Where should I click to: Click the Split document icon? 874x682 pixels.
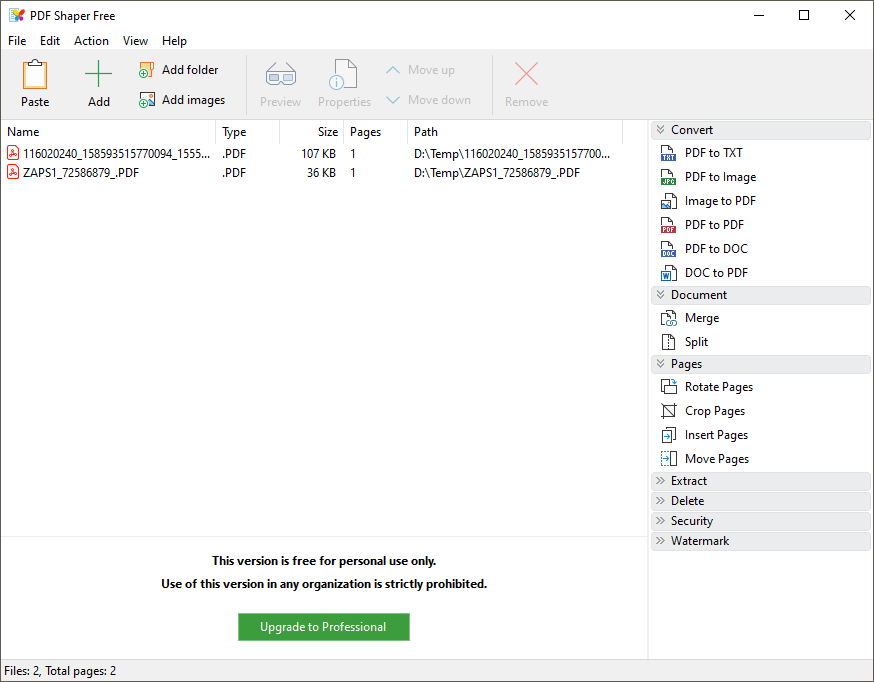668,342
